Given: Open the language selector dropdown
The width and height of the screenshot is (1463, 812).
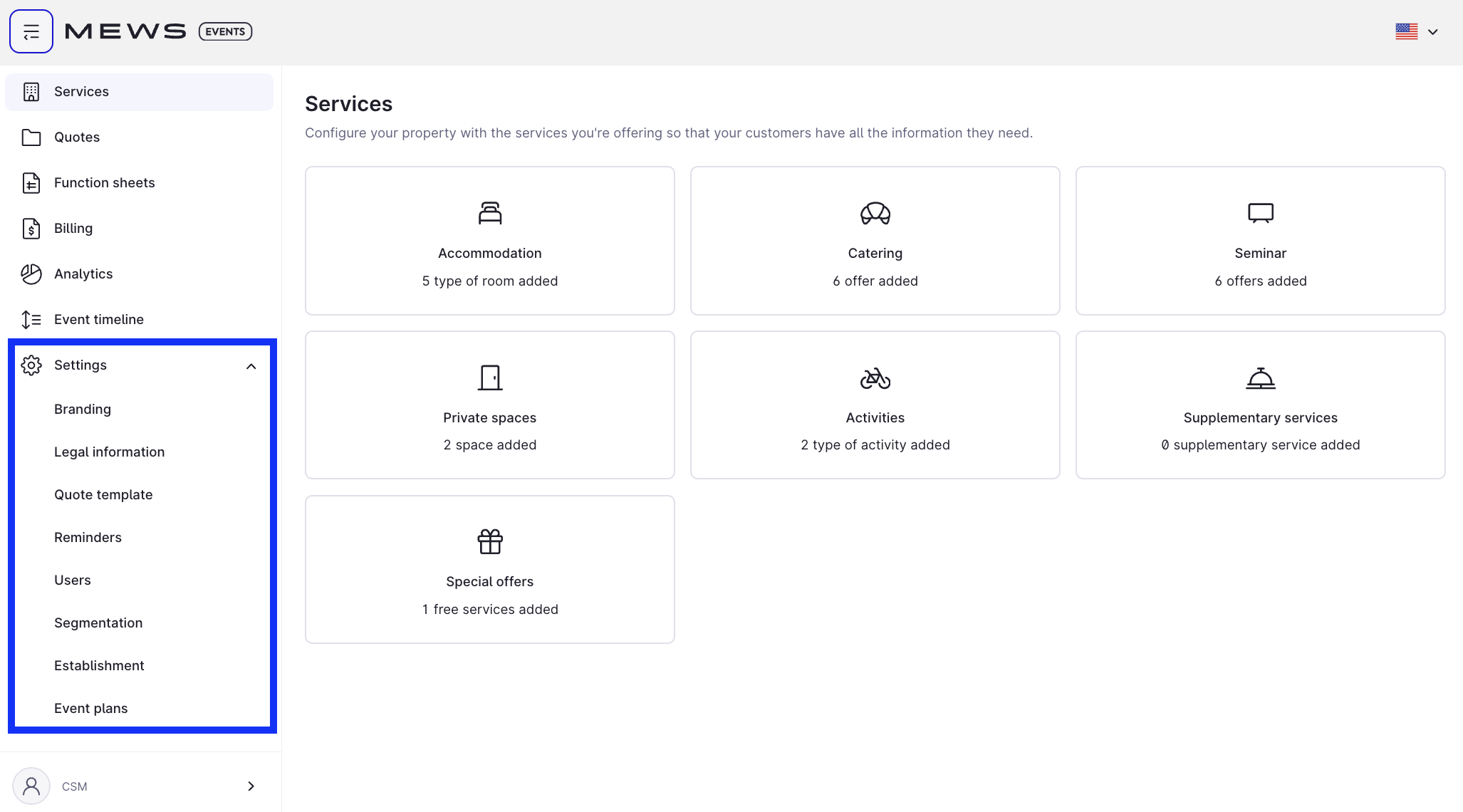Looking at the screenshot, I should pyautogui.click(x=1416, y=31).
